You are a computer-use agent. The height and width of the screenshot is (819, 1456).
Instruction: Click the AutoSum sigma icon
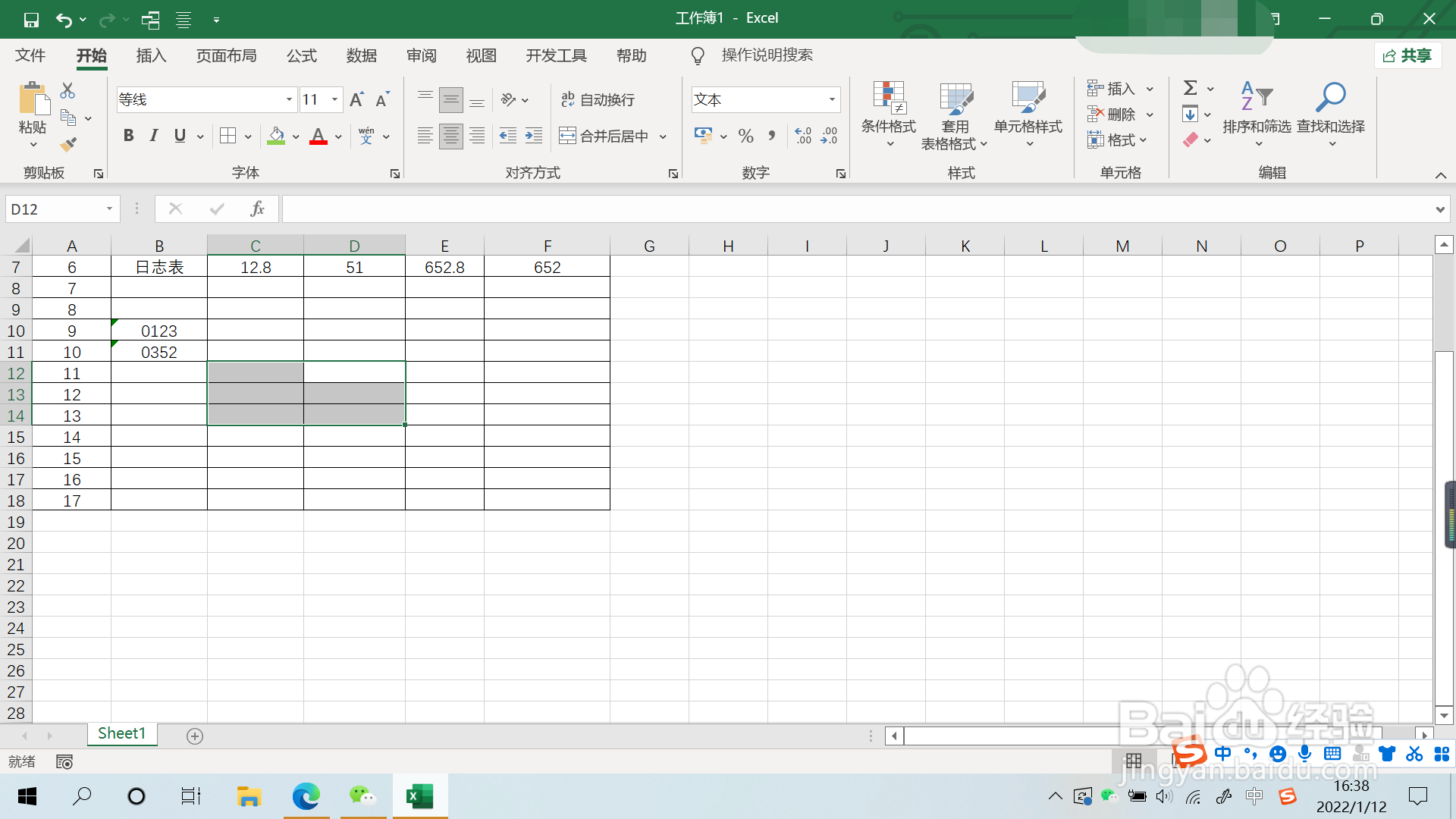pos(1191,88)
